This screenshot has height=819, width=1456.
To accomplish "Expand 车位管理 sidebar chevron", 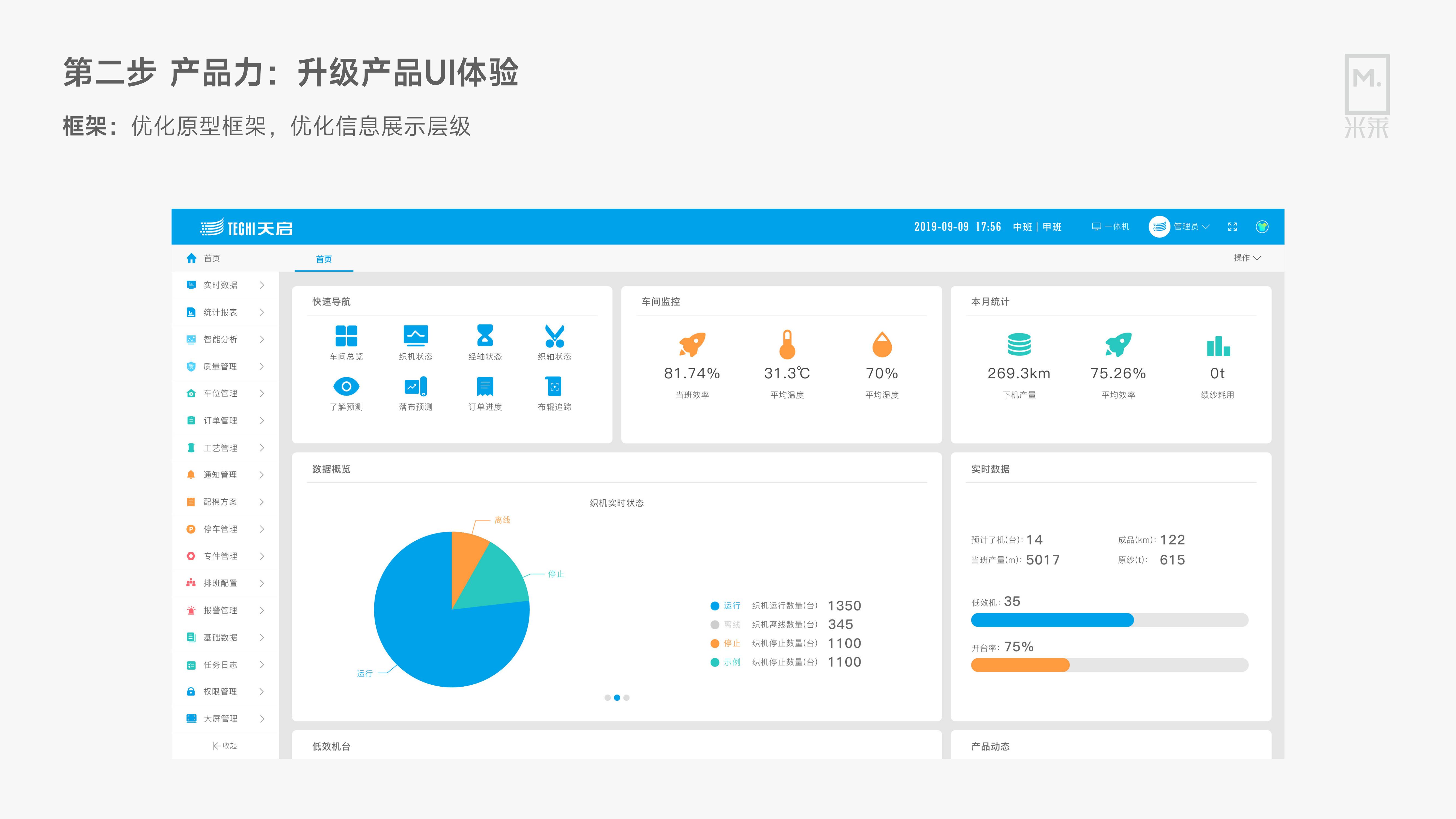I will (262, 393).
